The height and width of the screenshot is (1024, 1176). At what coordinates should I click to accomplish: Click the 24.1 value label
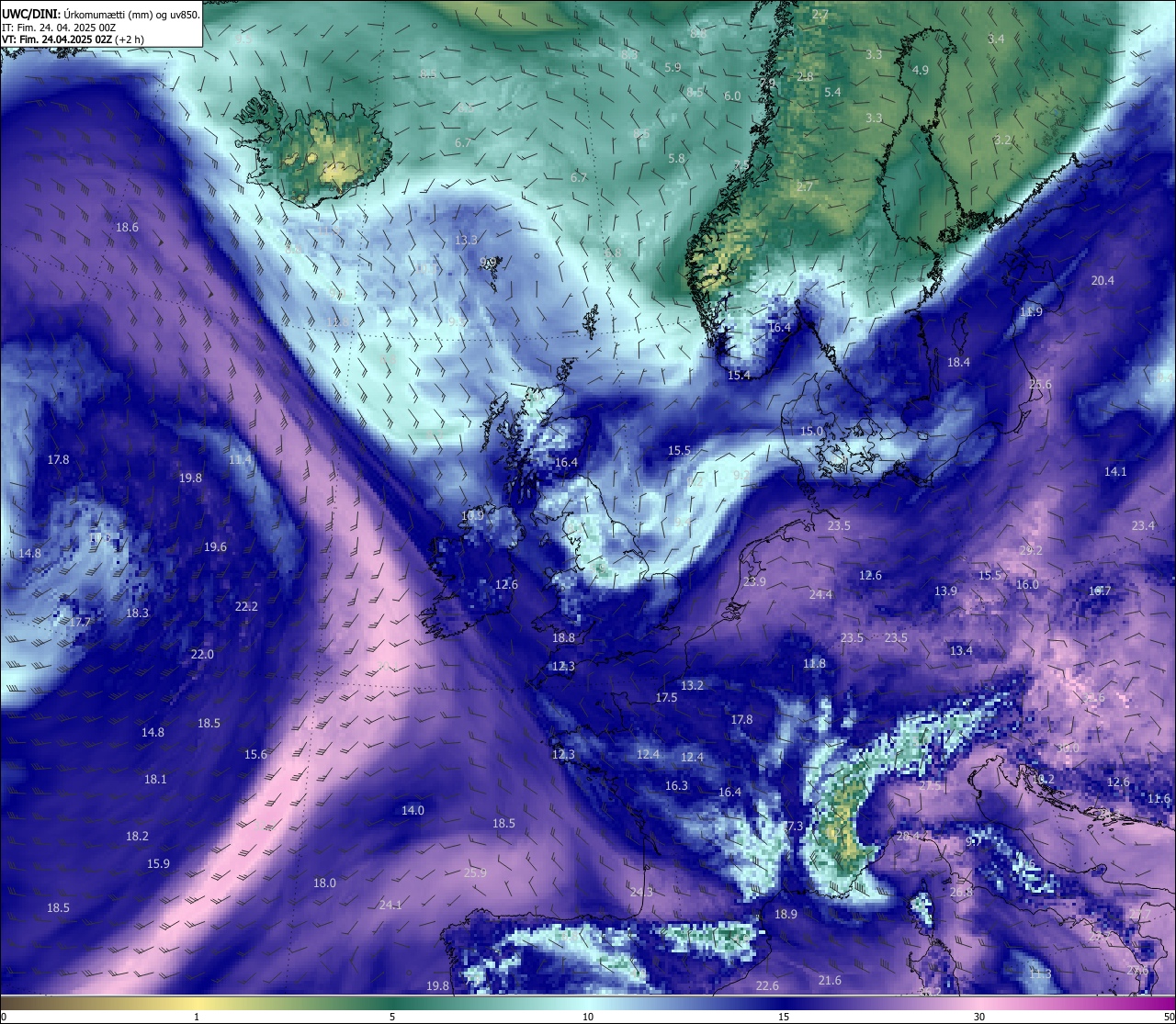(390, 905)
